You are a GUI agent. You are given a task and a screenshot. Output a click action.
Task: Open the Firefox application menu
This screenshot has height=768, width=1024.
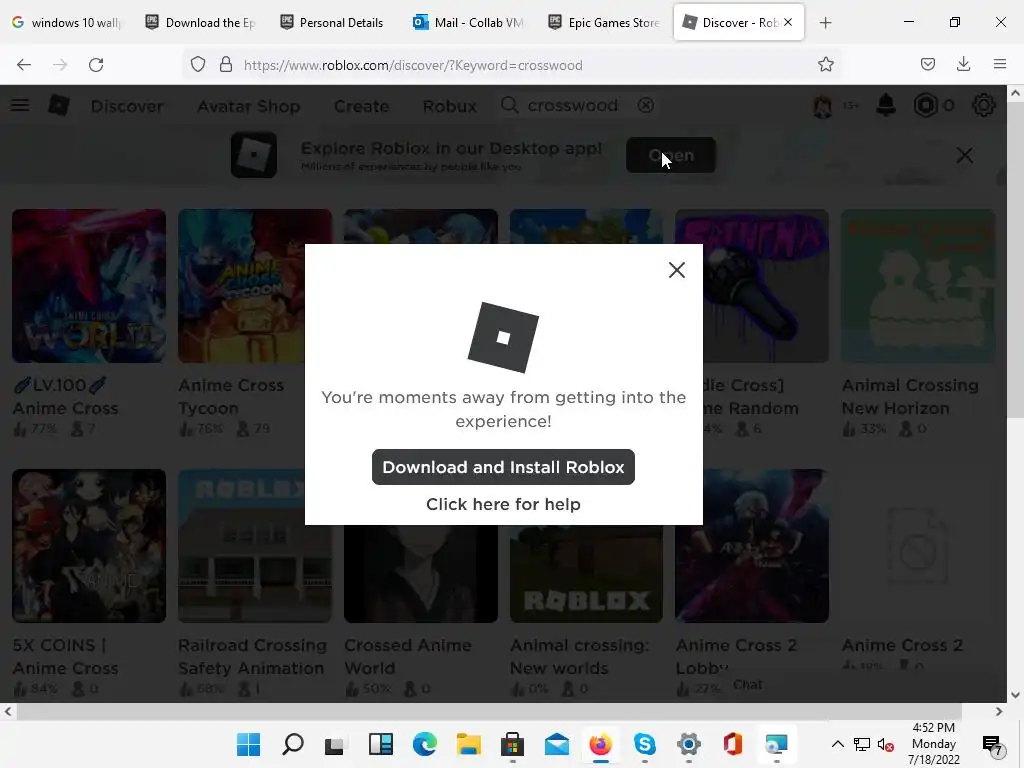(1000, 64)
